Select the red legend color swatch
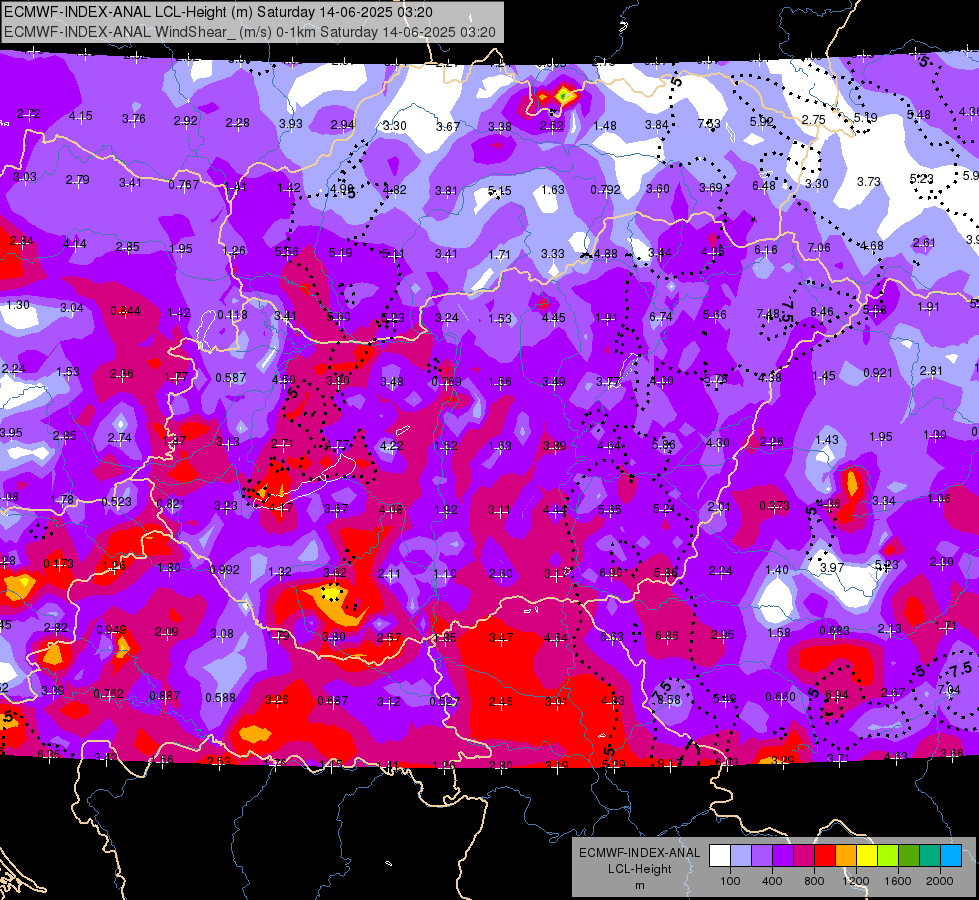The height and width of the screenshot is (900, 979). tap(825, 856)
